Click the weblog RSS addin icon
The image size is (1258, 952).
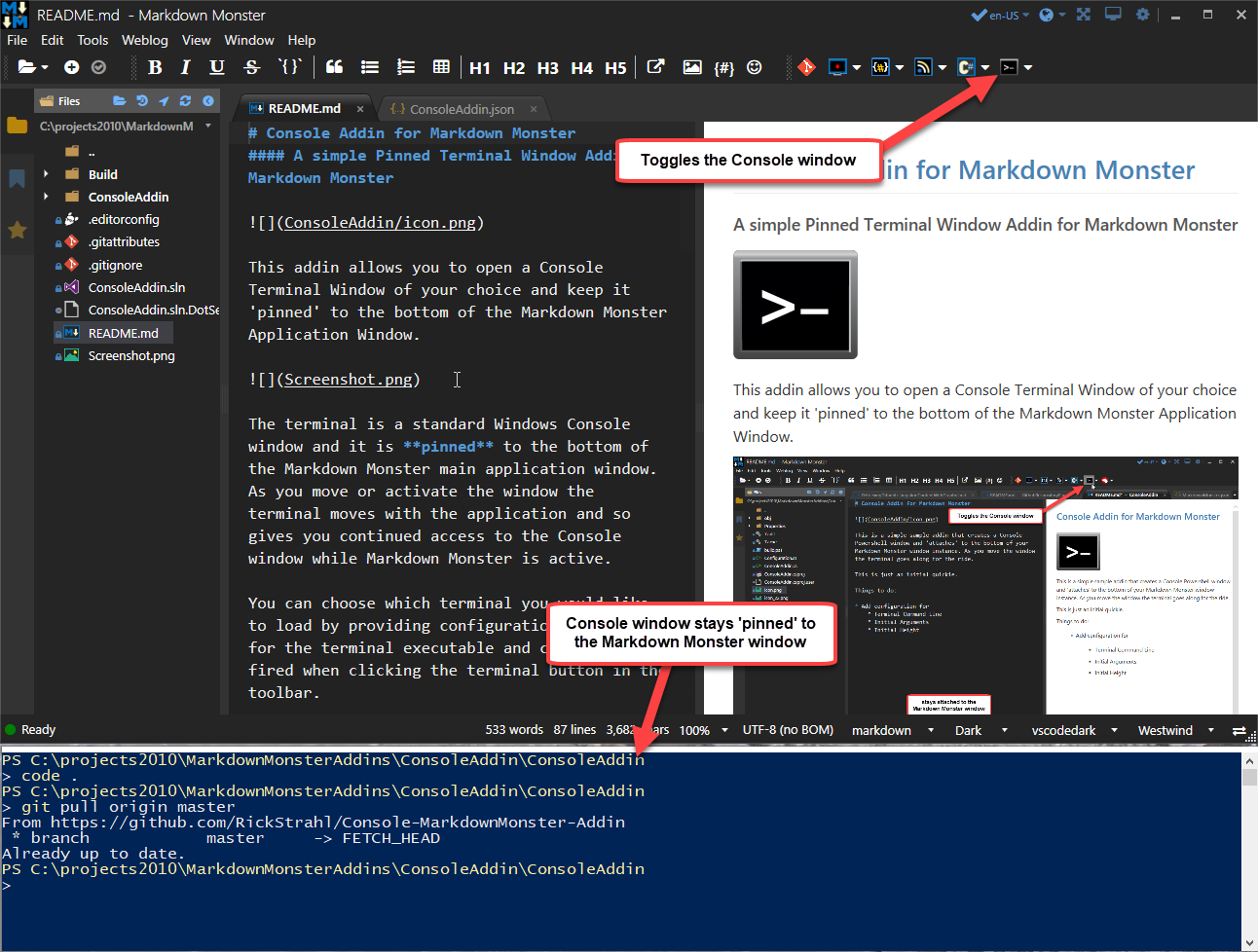tap(923, 67)
